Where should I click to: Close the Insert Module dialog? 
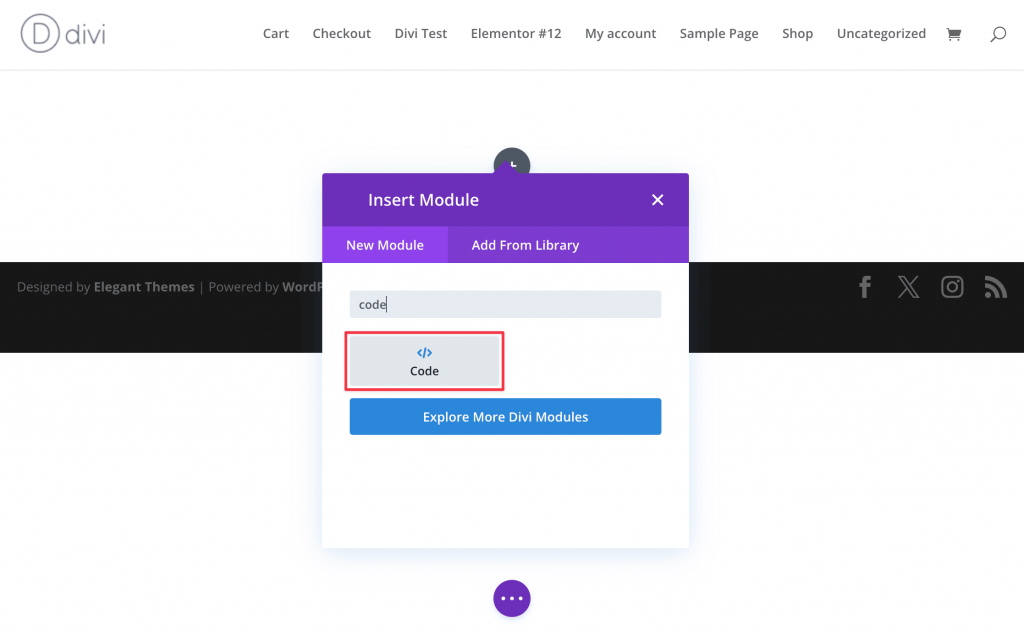[657, 200]
